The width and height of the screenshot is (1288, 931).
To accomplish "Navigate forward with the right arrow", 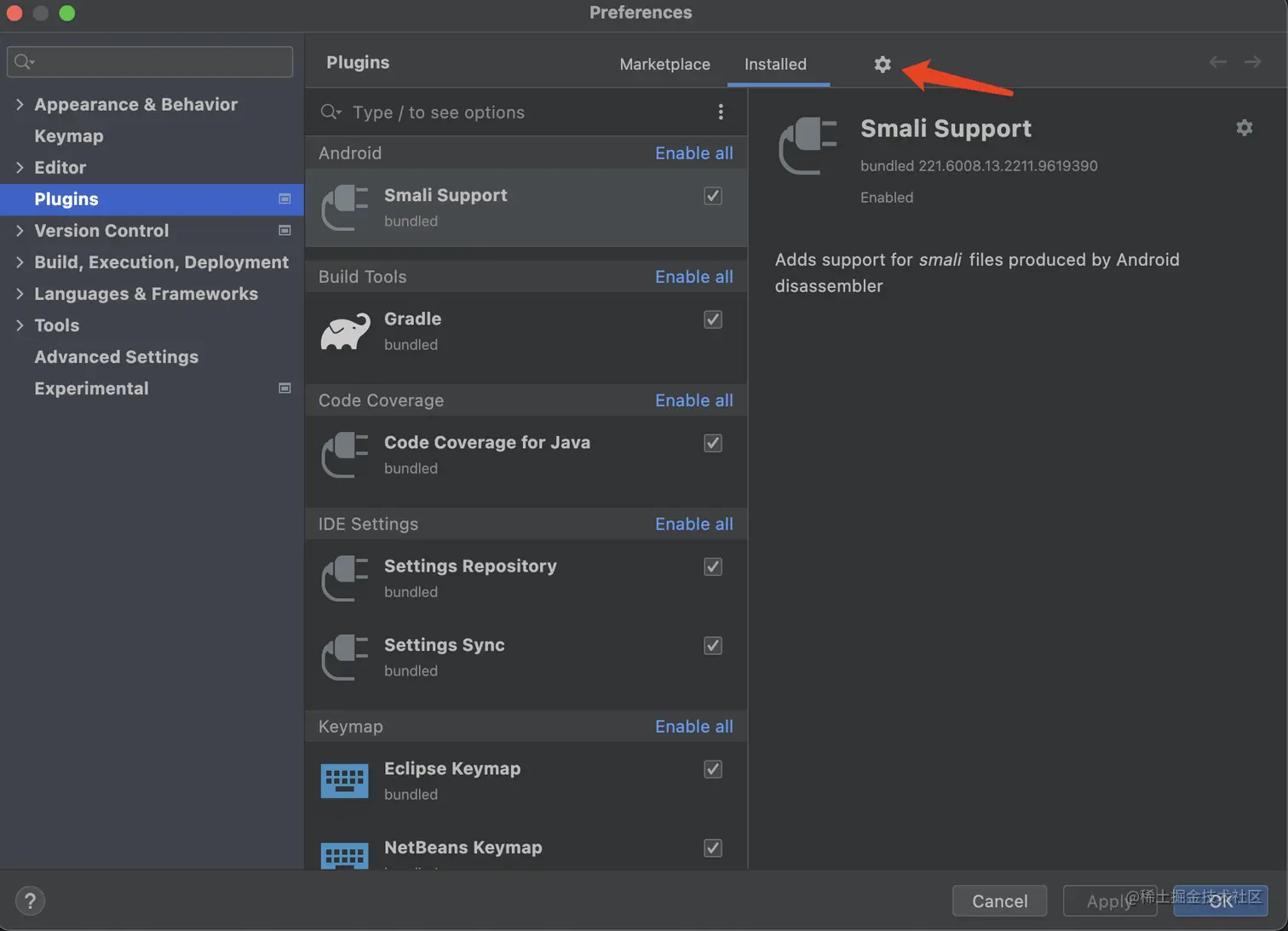I will coord(1252,62).
